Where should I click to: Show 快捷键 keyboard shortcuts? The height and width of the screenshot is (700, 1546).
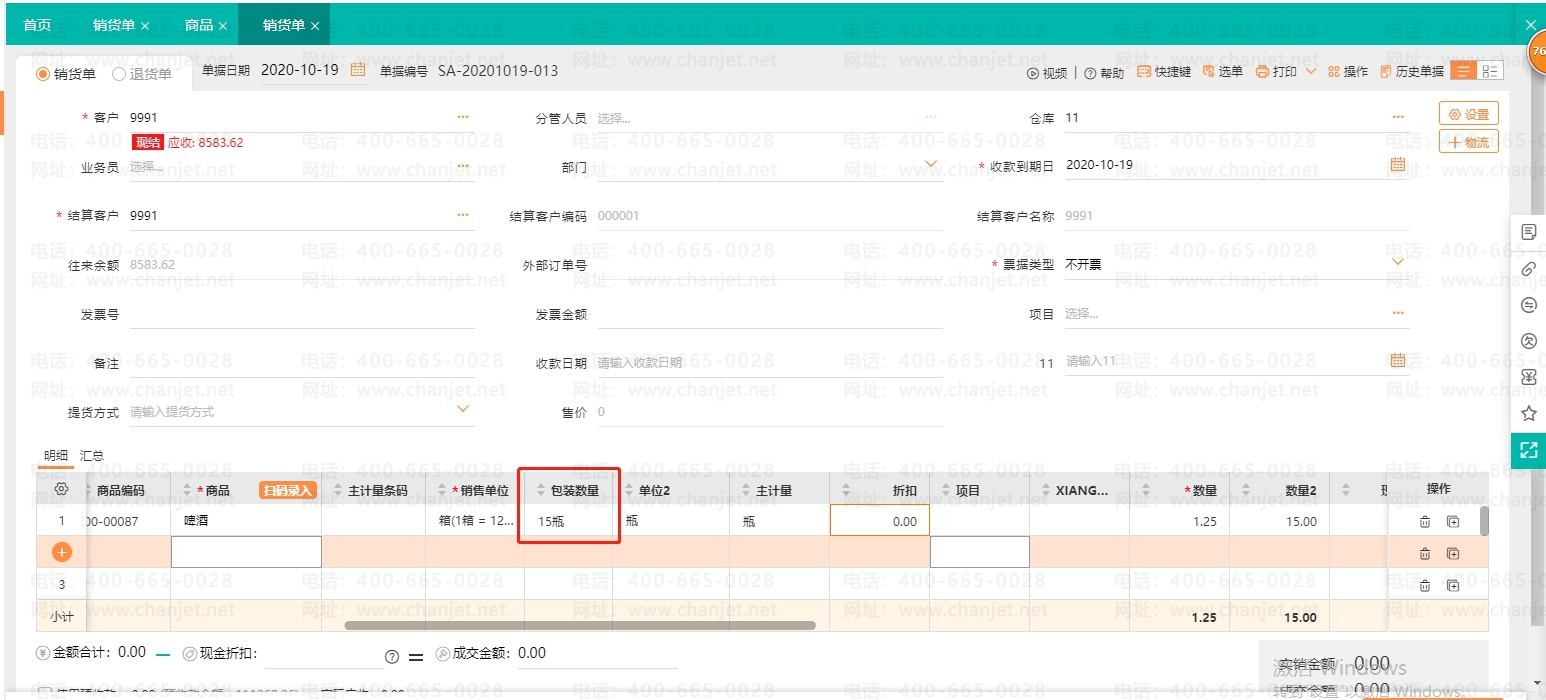tap(1165, 72)
